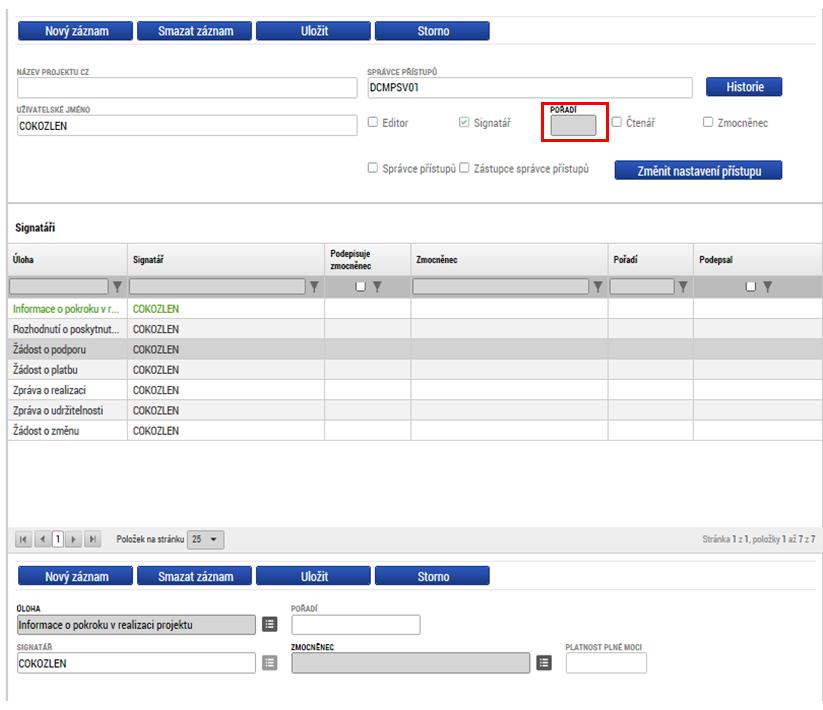Focus the Název projektu CZ field

pyautogui.click(x=187, y=88)
